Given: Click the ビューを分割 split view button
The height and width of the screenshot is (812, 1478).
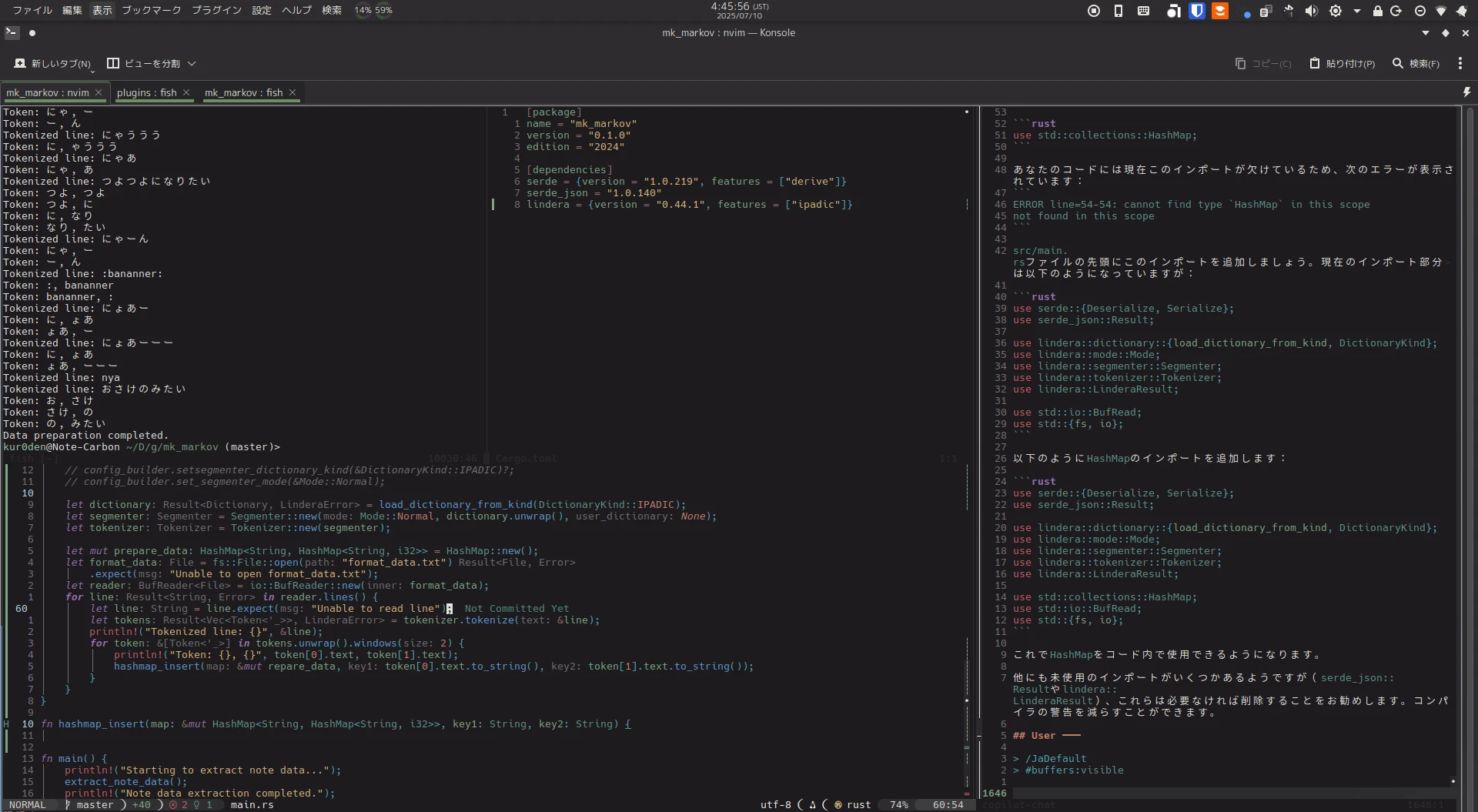Looking at the screenshot, I should 143,63.
